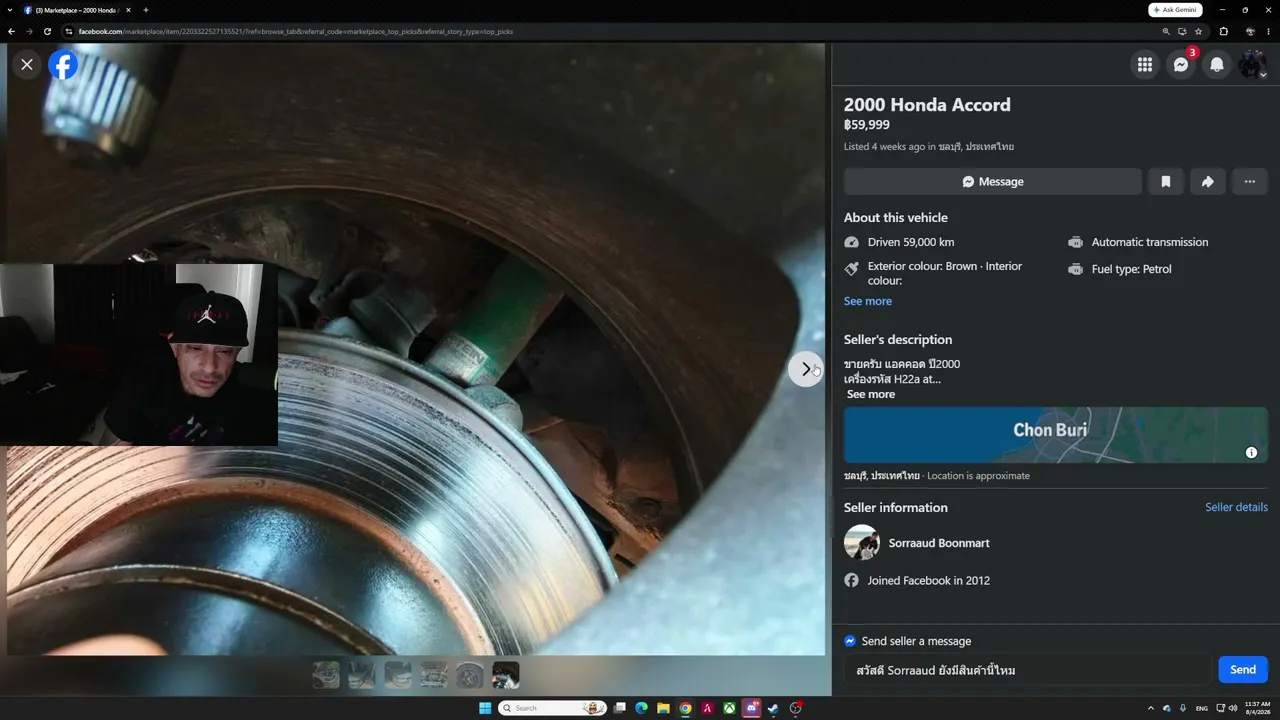1280x720 pixels.
Task: Select the first photo thumbnail
Action: click(326, 675)
